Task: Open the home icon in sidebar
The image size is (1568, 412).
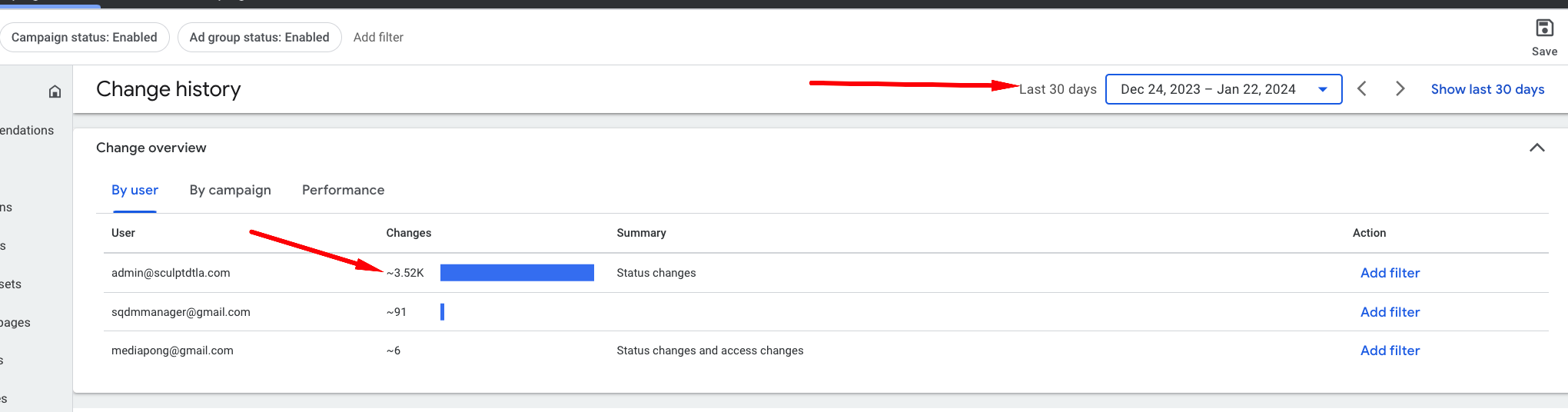Action: pos(55,91)
